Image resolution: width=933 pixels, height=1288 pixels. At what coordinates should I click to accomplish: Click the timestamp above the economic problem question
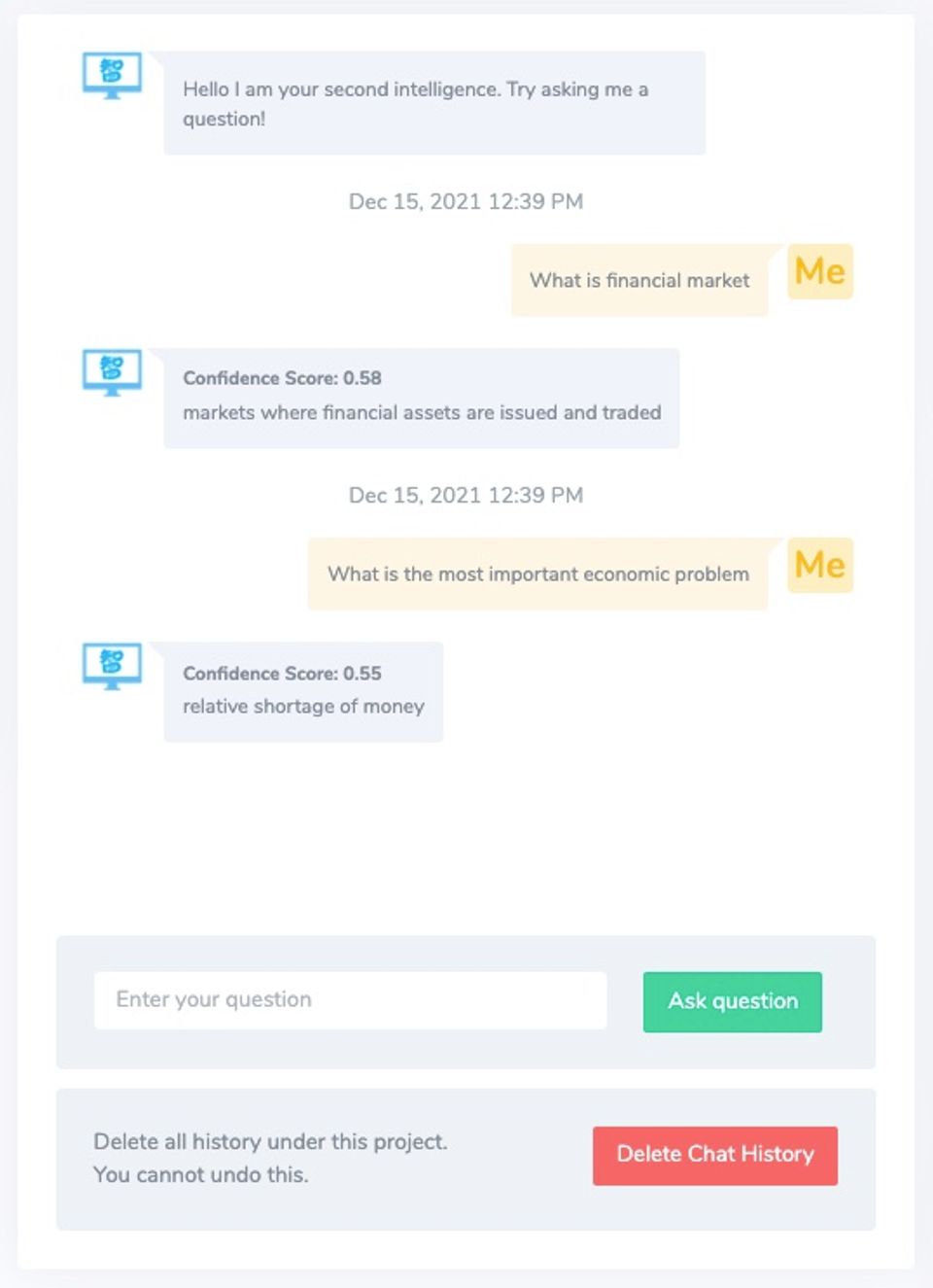tap(466, 496)
